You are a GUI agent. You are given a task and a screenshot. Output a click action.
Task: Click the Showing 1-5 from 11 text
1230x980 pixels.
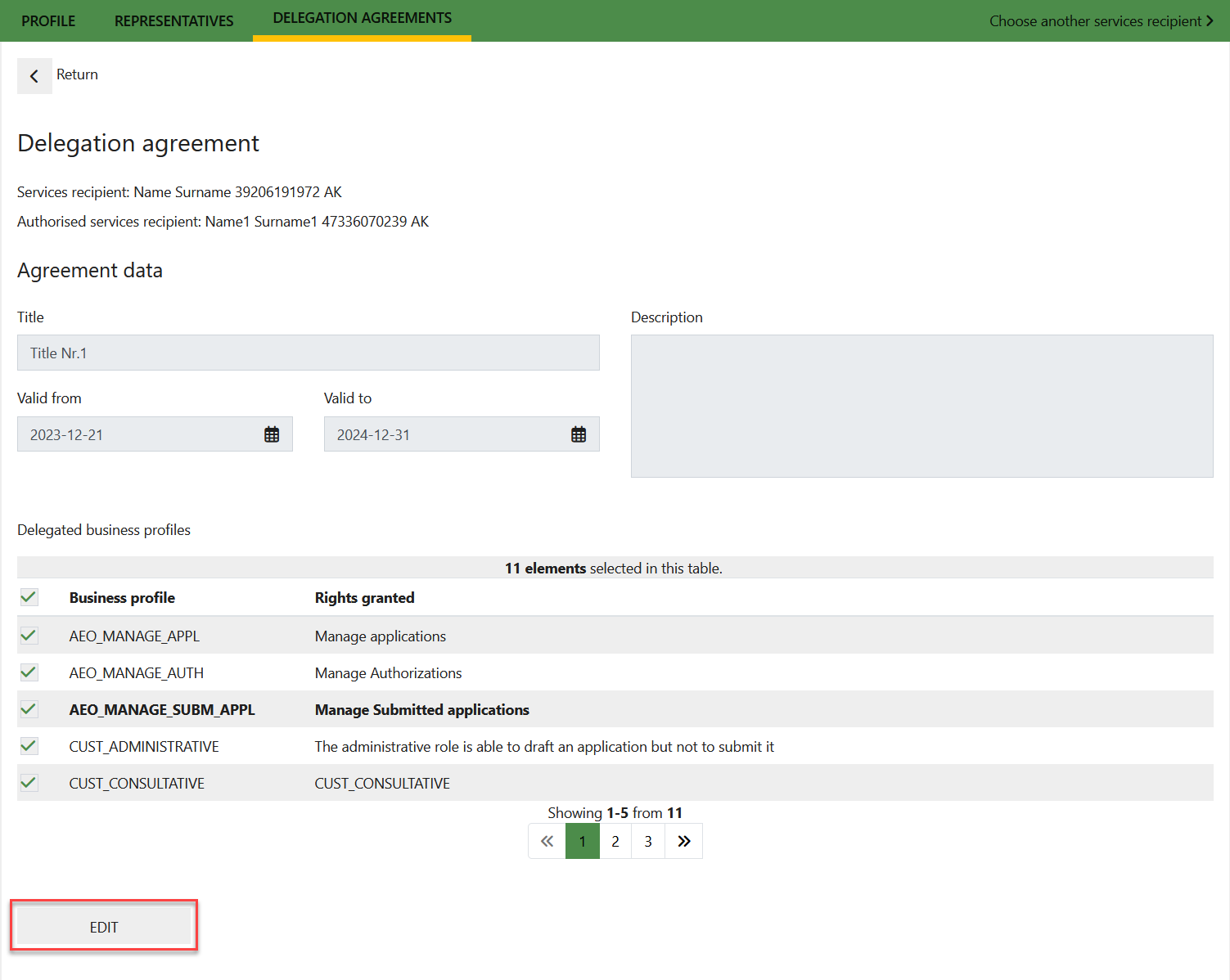click(615, 812)
